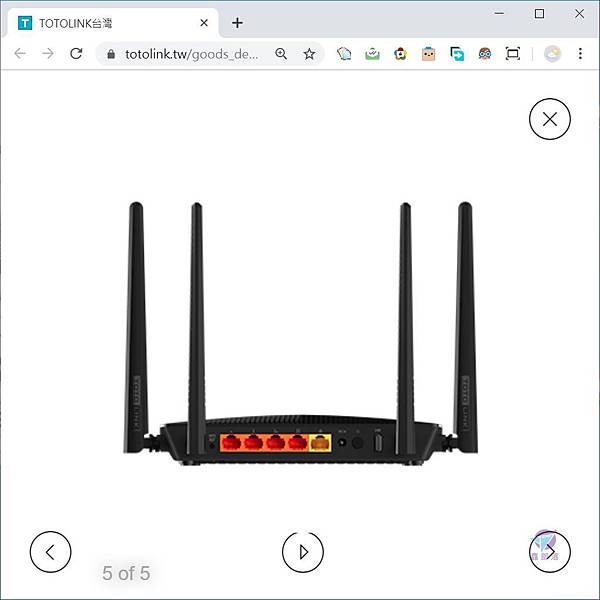600x600 pixels.
Task: Open the browser zoom magnifier icon
Action: coord(281,54)
